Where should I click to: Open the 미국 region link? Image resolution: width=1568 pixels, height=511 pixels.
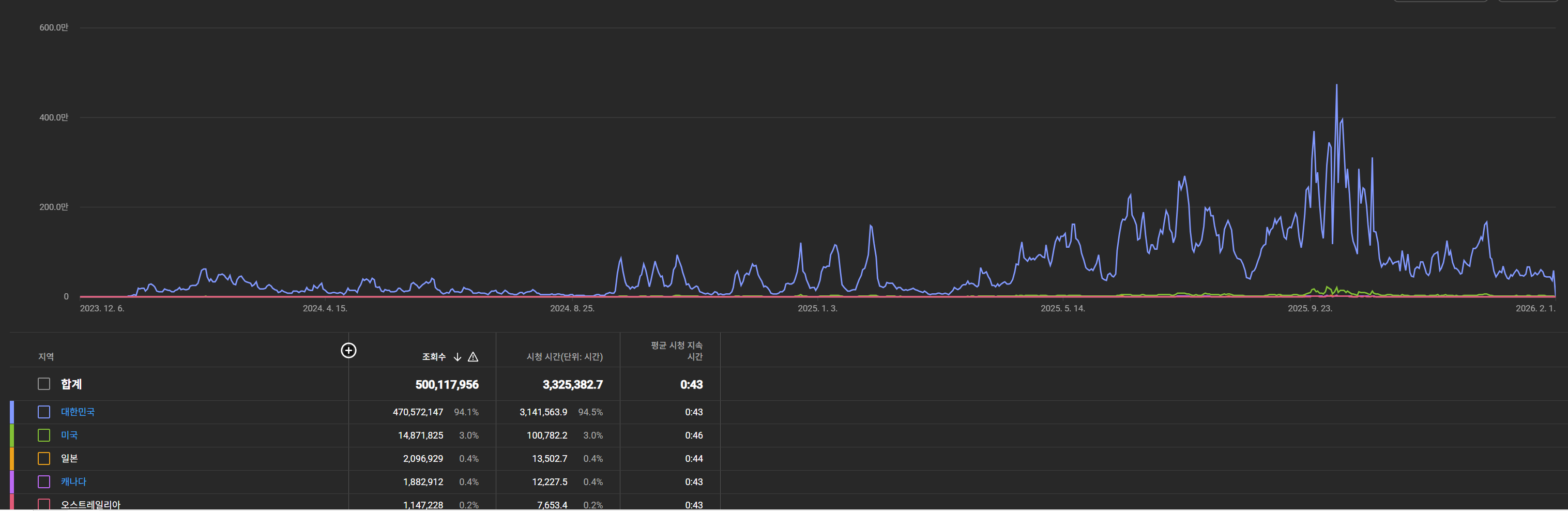pos(69,435)
